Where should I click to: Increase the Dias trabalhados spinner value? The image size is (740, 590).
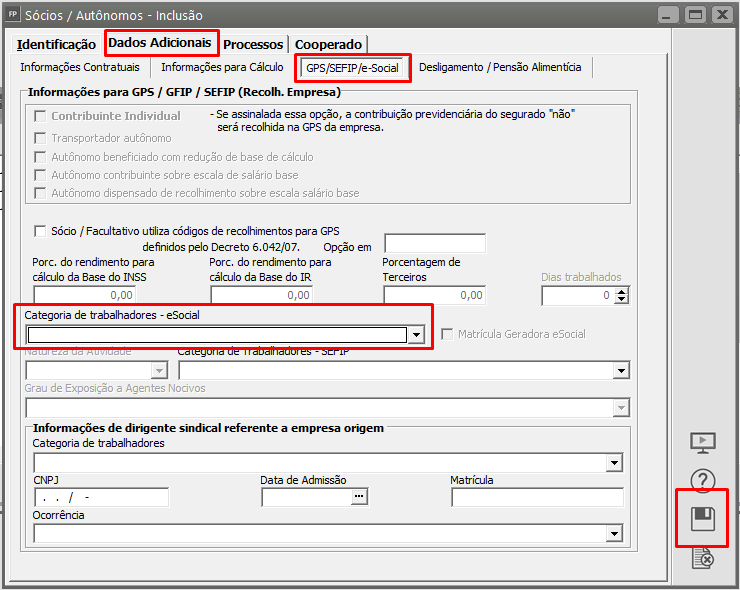tap(621, 291)
